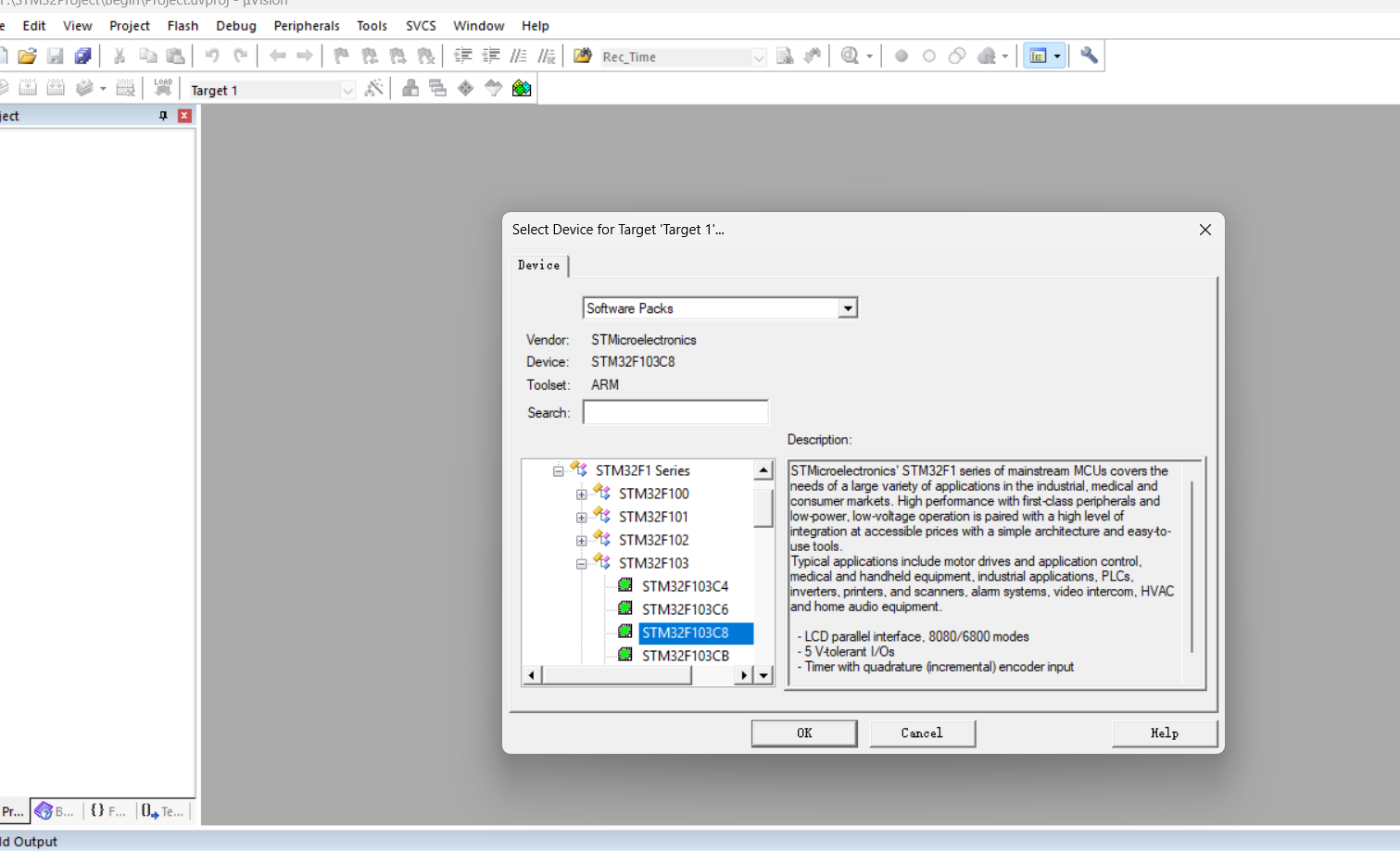This screenshot has height=852, width=1400.
Task: Select the STM32F103C4 device
Action: pos(685,587)
